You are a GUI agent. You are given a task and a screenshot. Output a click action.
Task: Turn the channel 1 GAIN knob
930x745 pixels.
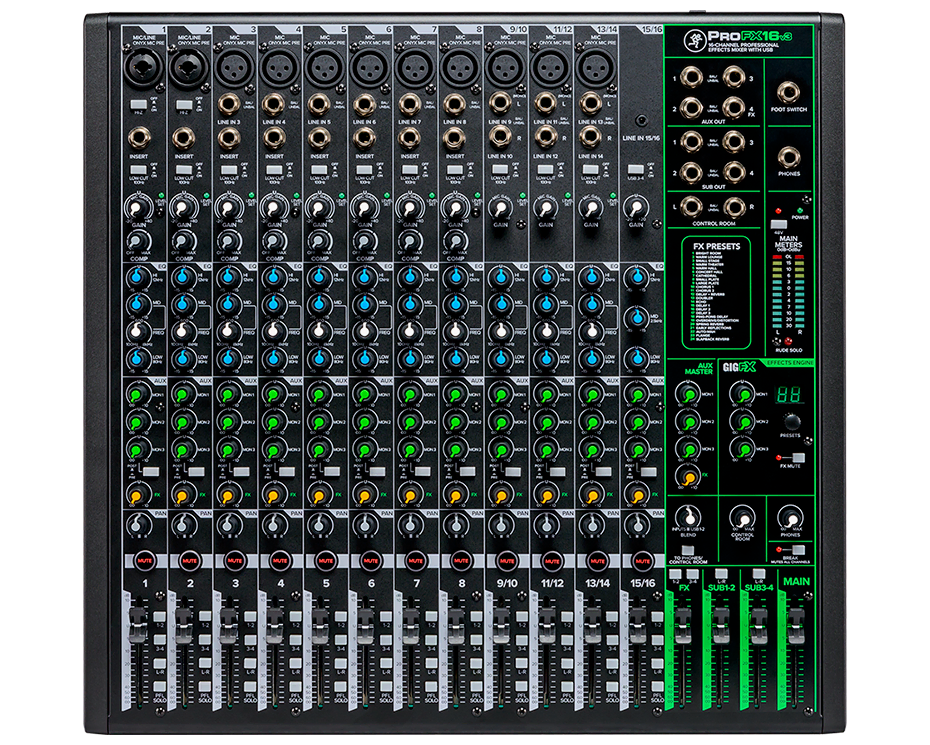(138, 208)
